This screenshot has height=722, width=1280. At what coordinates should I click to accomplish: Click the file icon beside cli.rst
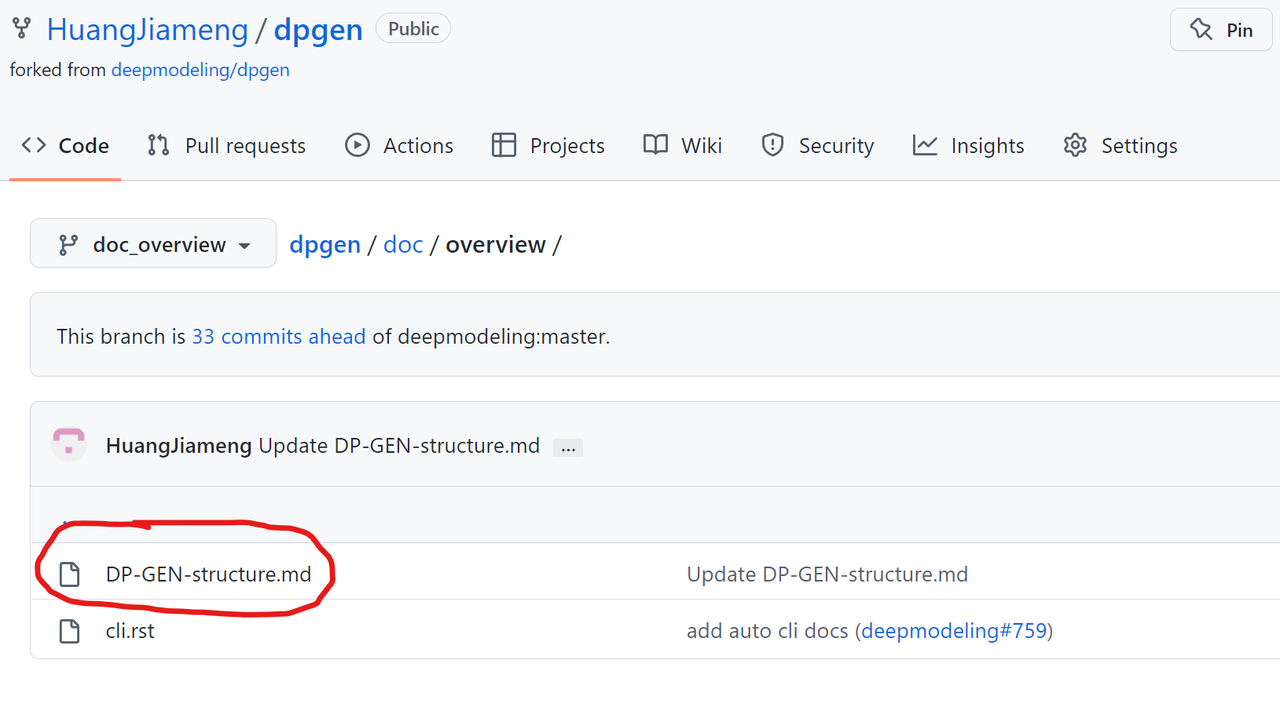69,631
